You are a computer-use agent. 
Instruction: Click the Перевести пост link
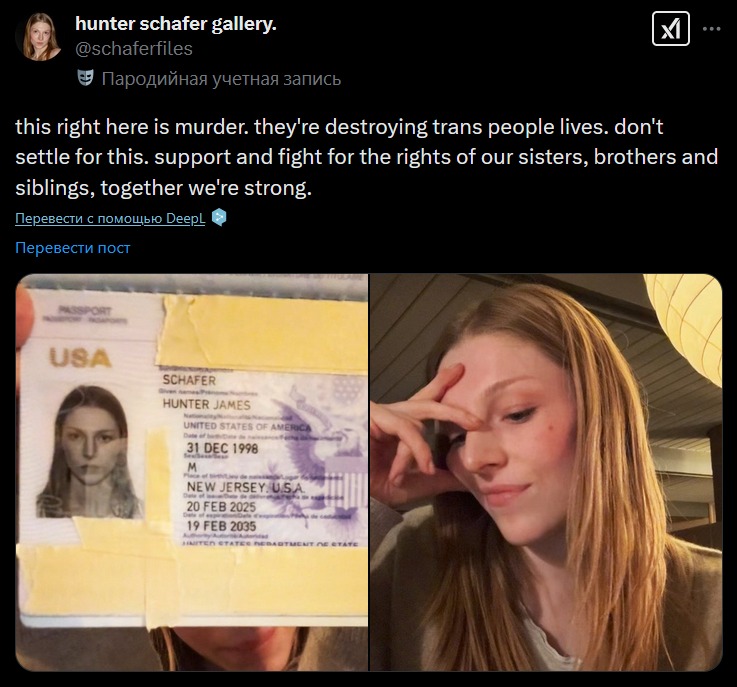(73, 248)
